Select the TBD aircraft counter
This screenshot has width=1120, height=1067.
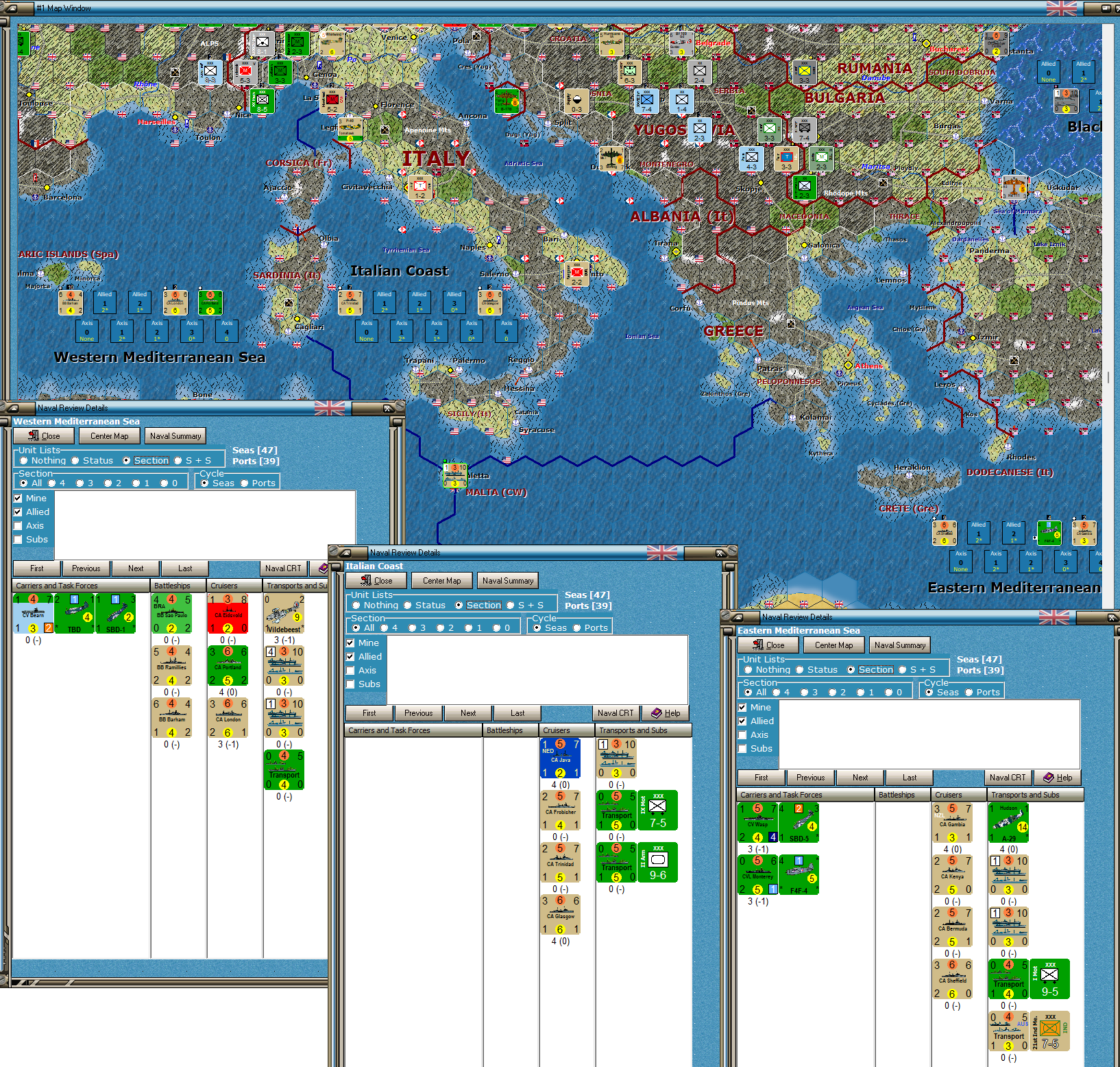point(74,614)
